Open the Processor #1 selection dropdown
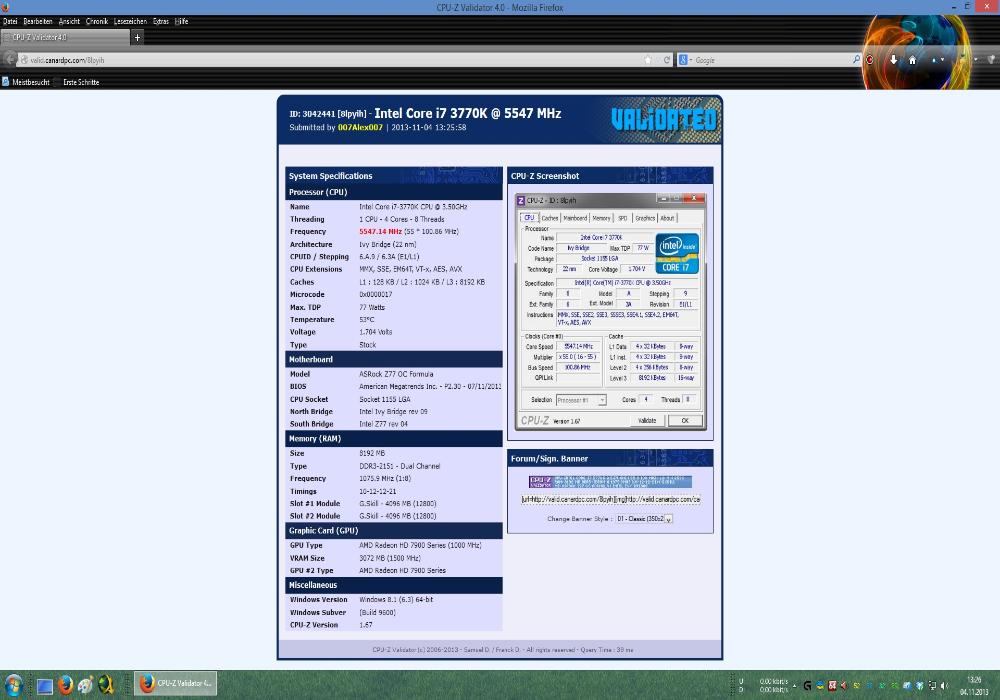 [581, 400]
